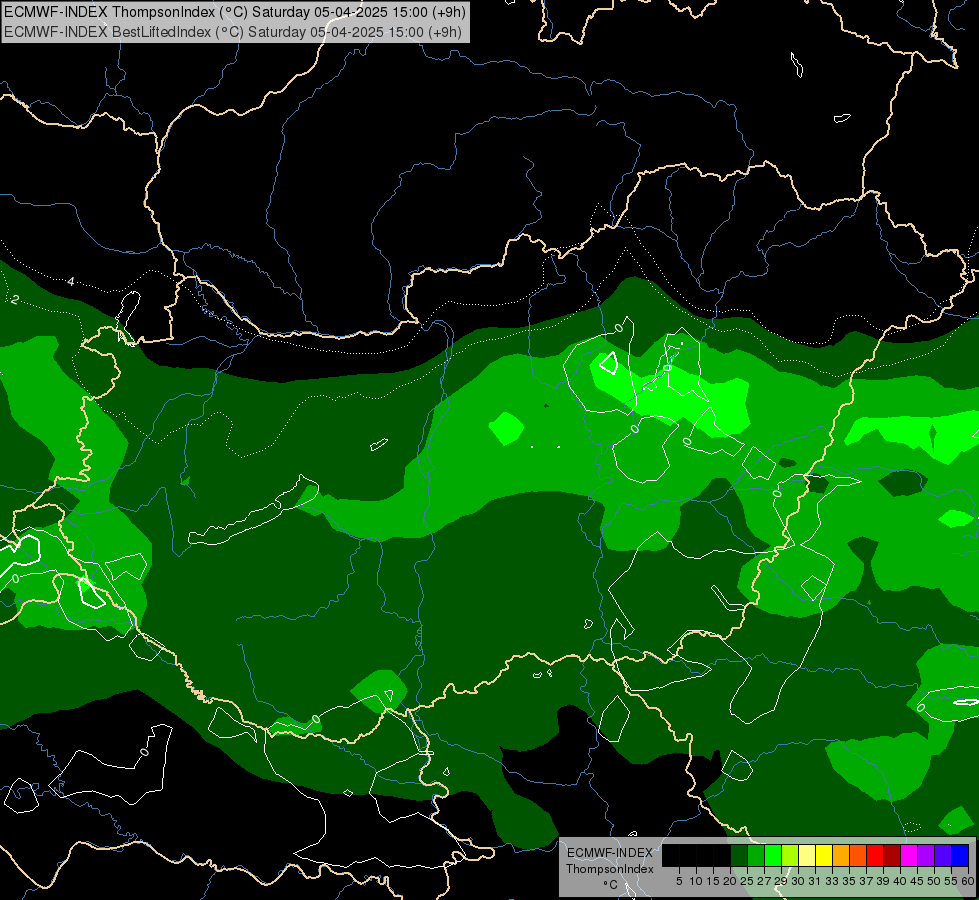
Task: Click the legend 'ECMWF-INDEX' label
Action: [x=609, y=853]
